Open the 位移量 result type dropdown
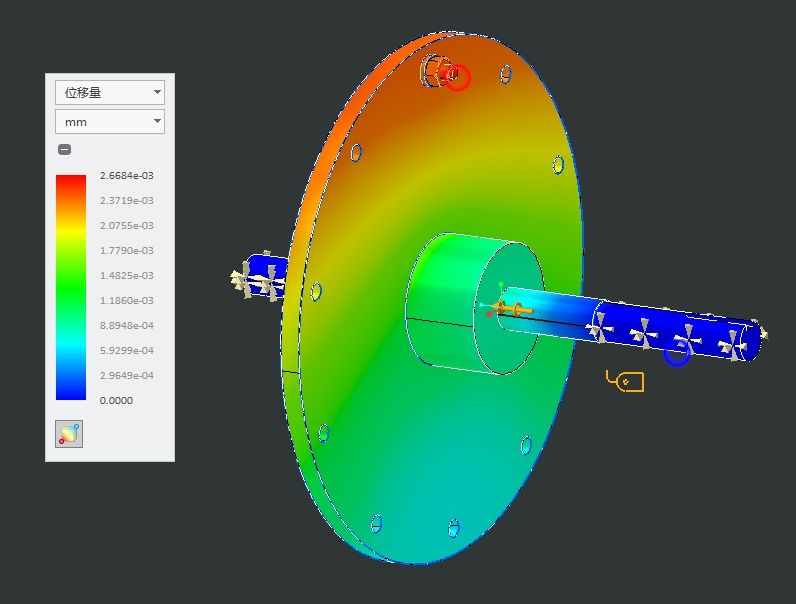The image size is (796, 604). click(x=109, y=93)
